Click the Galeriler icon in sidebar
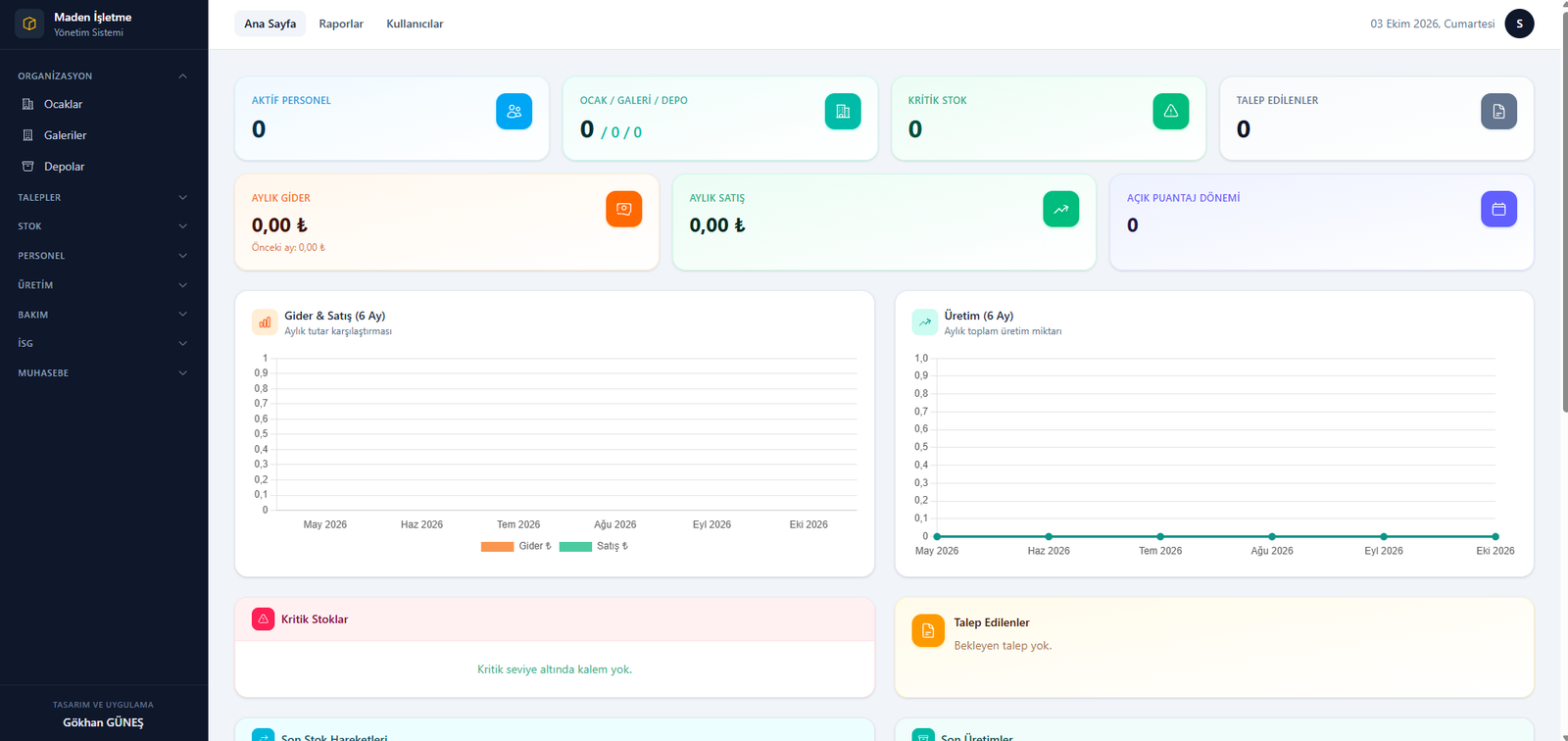This screenshot has height=741, width=1568. point(28,135)
